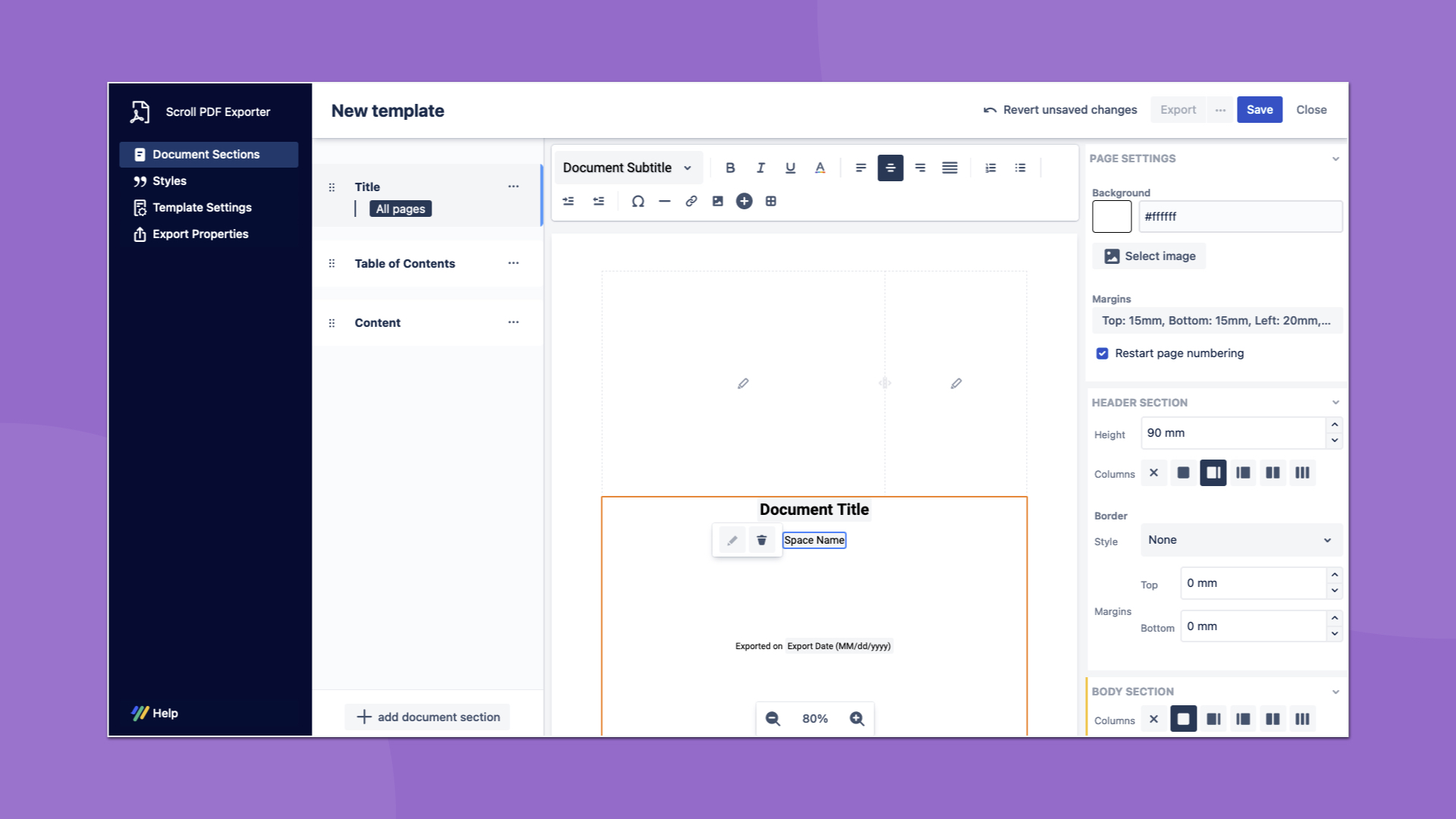Click the underline formatting icon
This screenshot has width=1456, height=819.
(x=790, y=168)
